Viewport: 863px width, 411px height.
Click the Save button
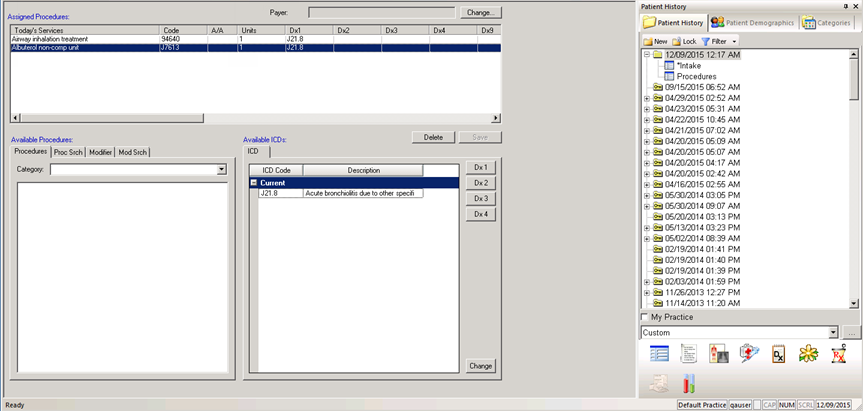pyautogui.click(x=480, y=137)
